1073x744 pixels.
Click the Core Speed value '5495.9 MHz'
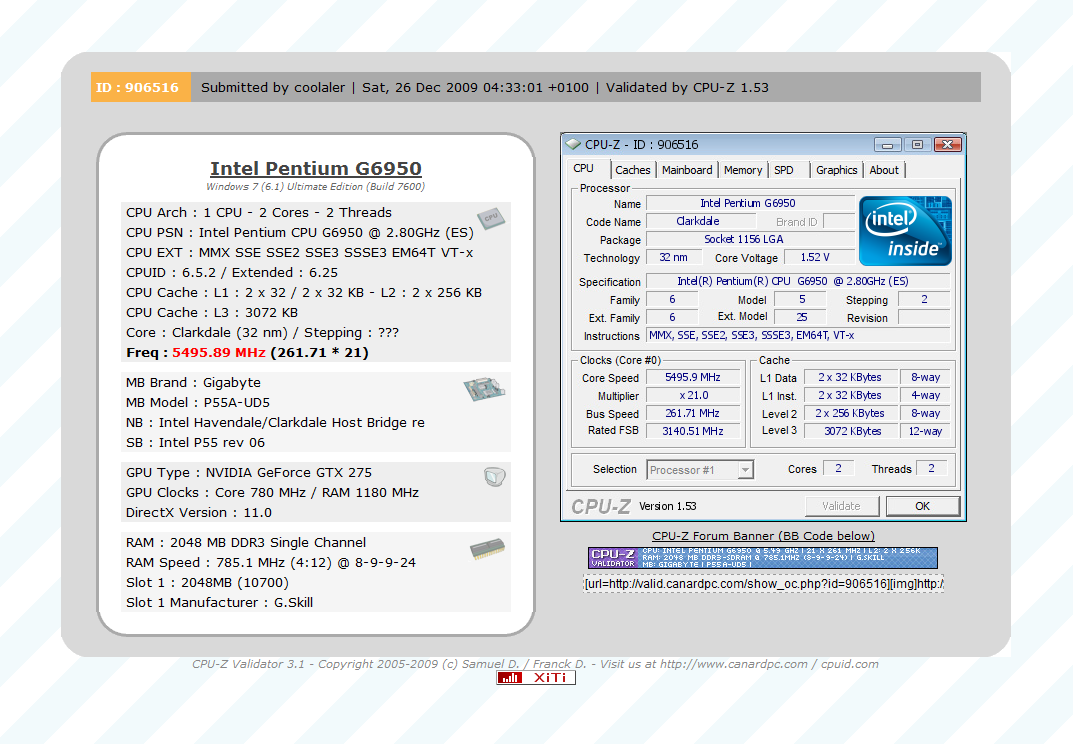pos(693,377)
